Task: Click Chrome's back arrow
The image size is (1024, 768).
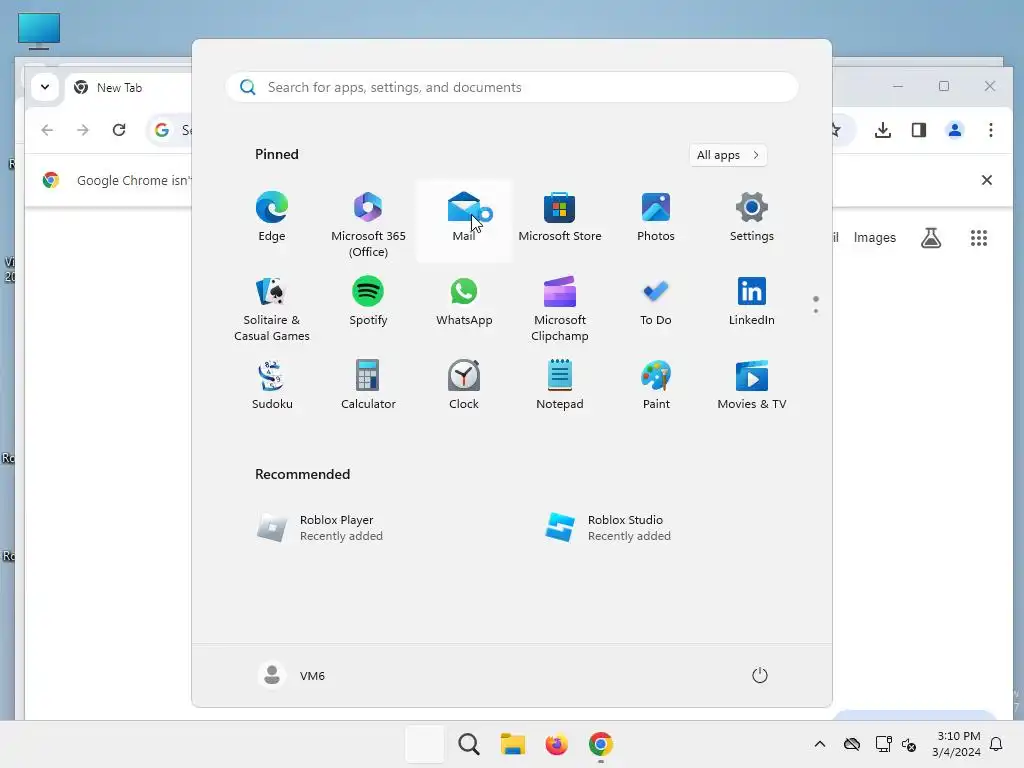Action: click(x=47, y=130)
